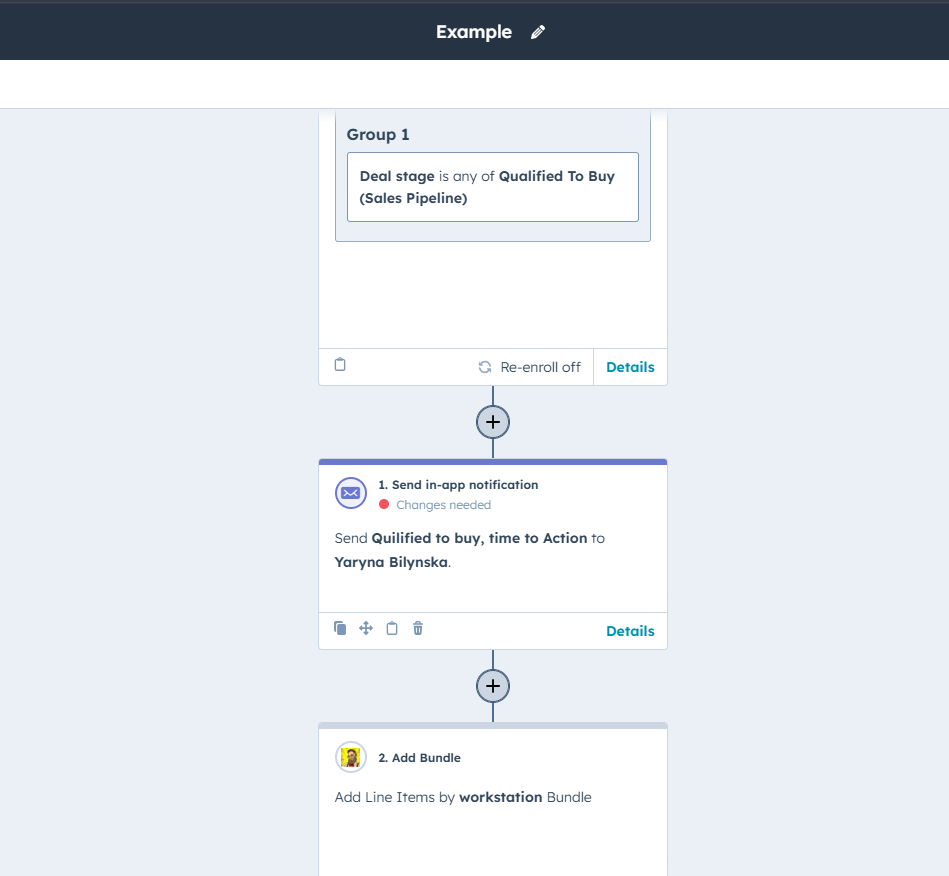Delete step 1 using the trash icon
Screen dimensions: 949x876
click(x=418, y=628)
